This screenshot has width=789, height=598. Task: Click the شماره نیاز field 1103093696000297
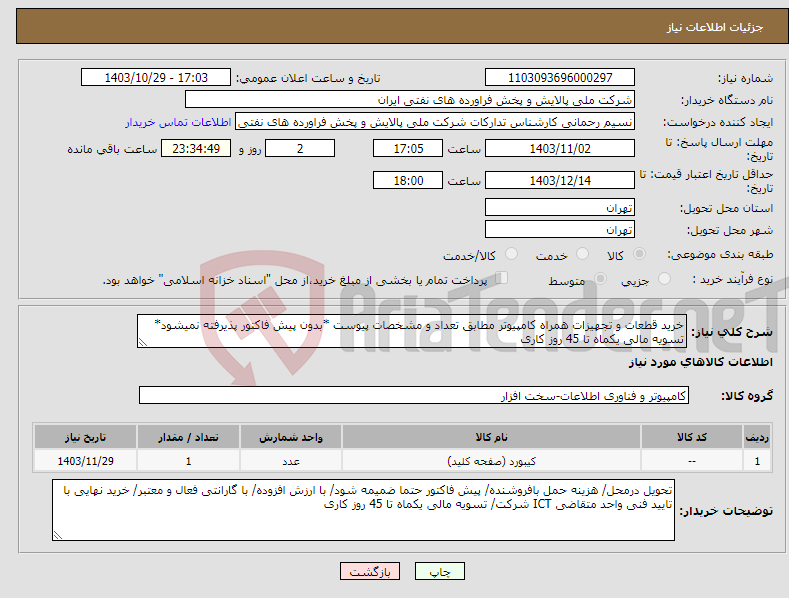(560, 78)
